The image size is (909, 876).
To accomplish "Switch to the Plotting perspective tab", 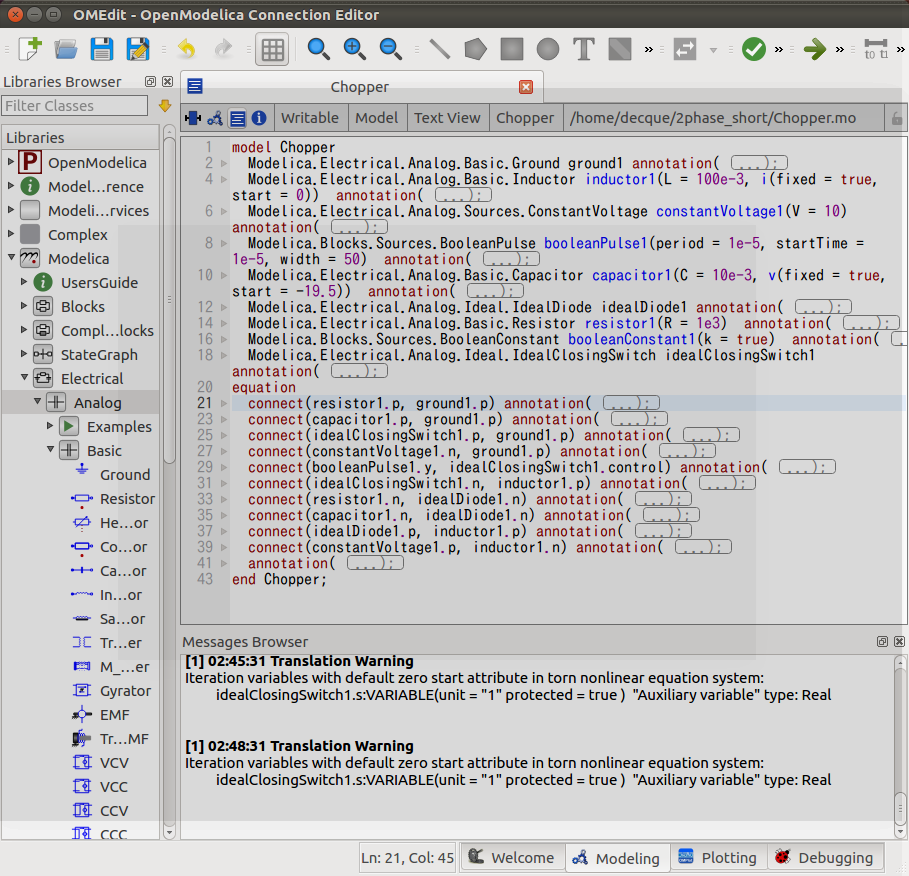I will tap(718, 857).
